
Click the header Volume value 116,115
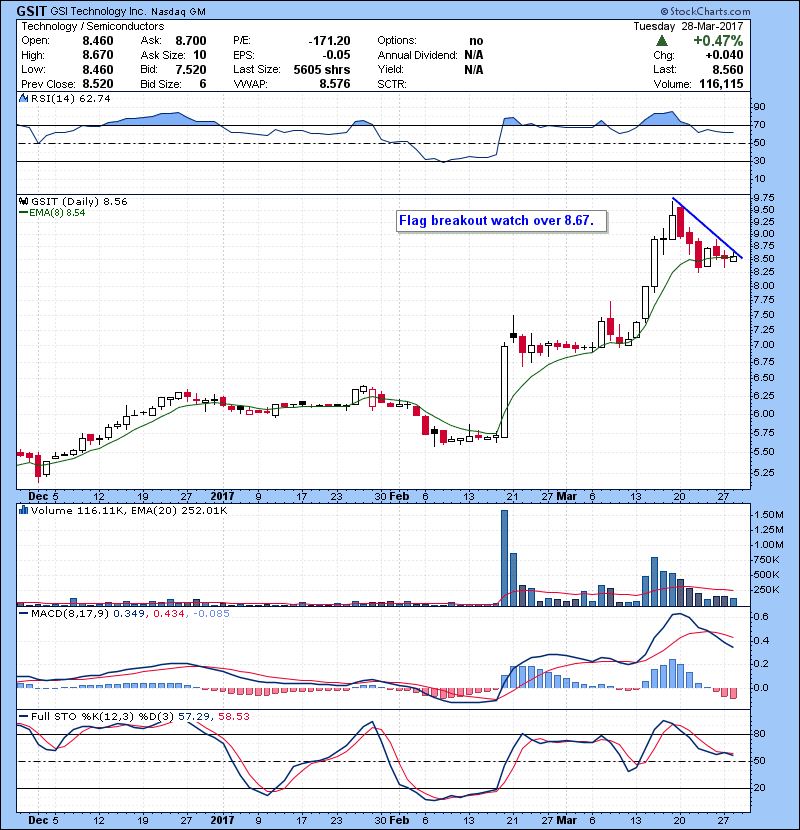(x=721, y=84)
